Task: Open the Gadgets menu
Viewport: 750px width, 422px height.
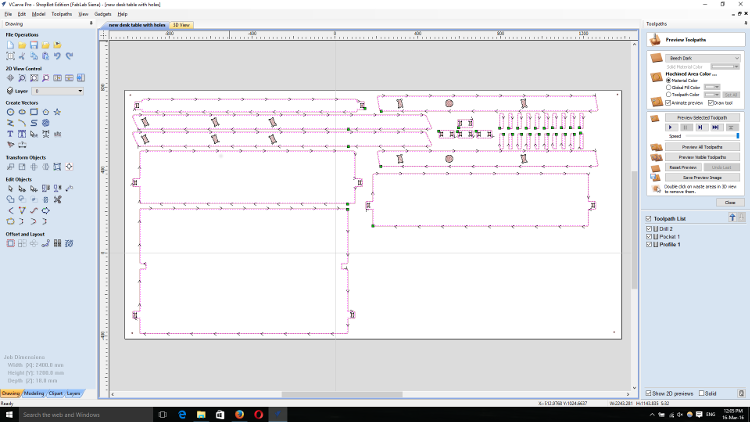Action: (x=103, y=14)
